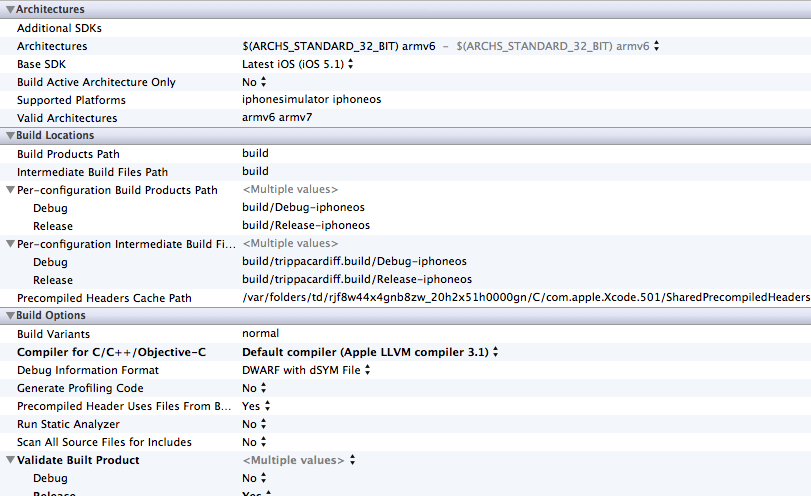811x496 pixels.
Task: Collapse Per-configuration Build Products Path row
Action: 10,190
